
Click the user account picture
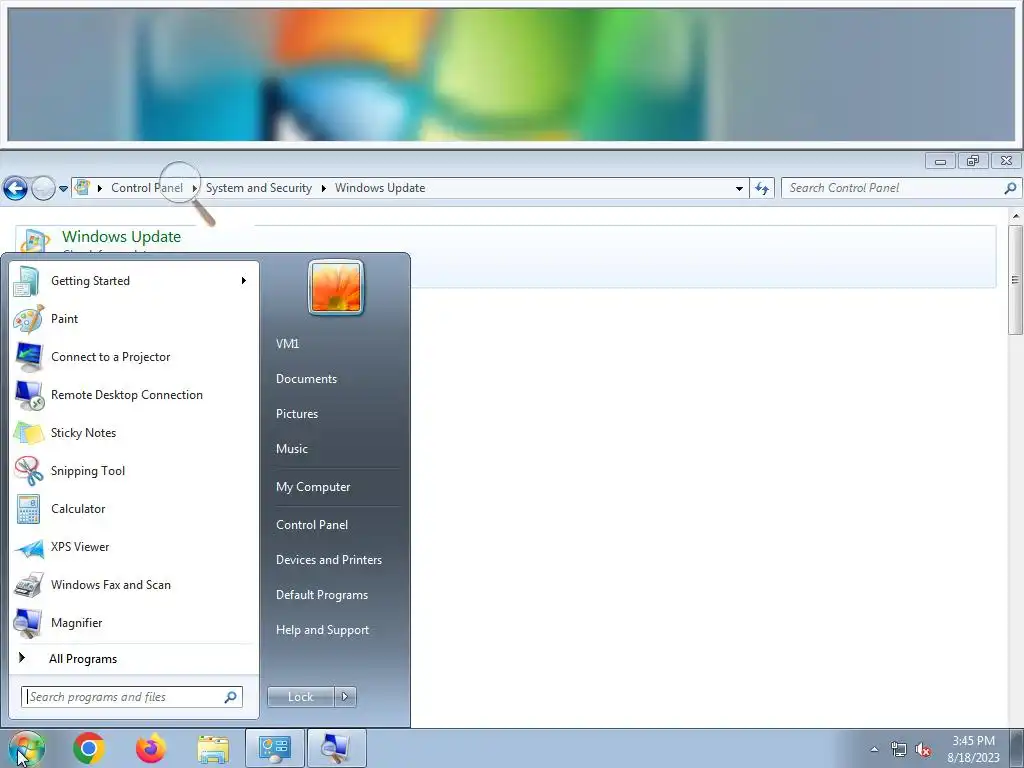(336, 287)
